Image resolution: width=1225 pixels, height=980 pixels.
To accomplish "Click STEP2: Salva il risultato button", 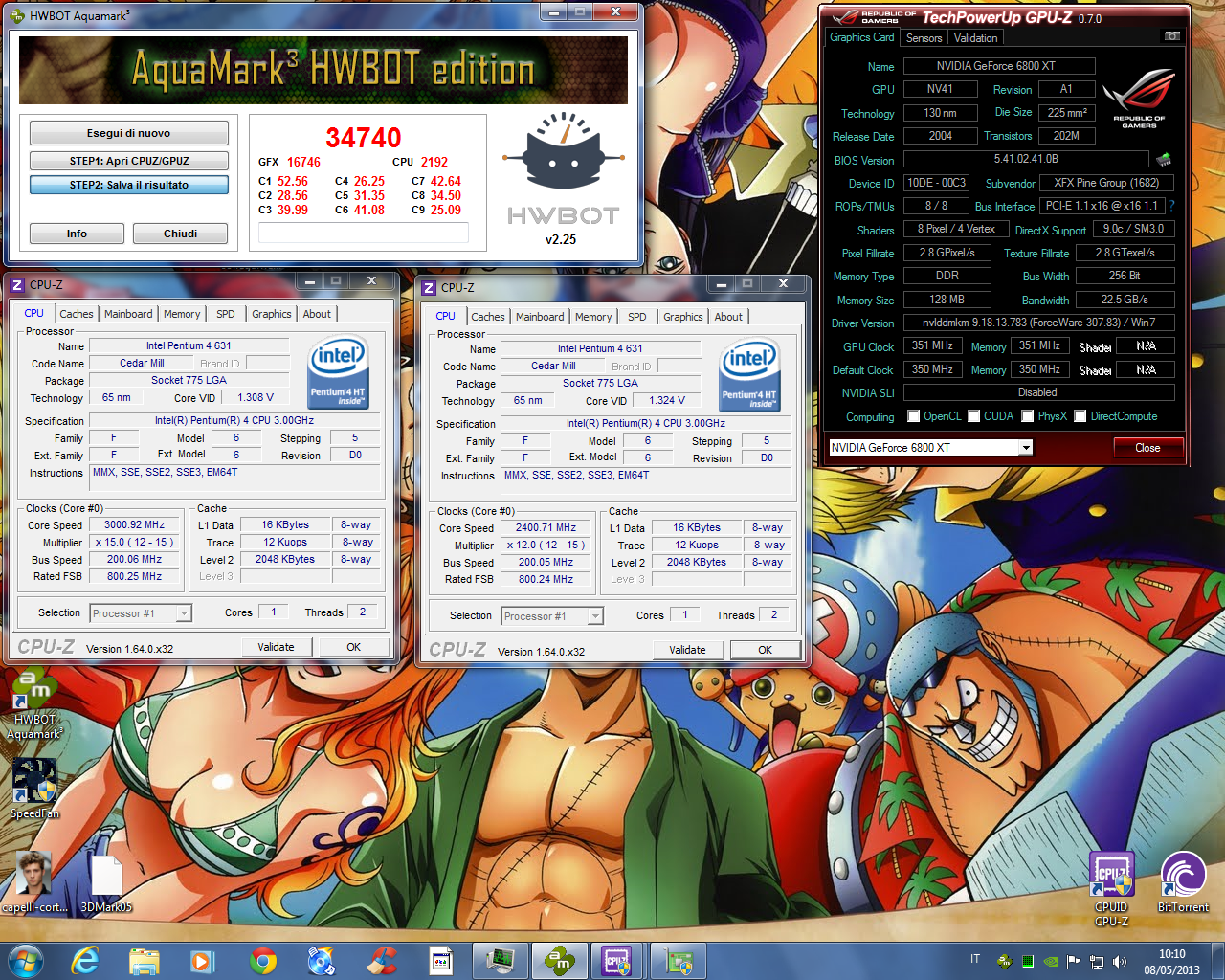I will click(x=129, y=185).
